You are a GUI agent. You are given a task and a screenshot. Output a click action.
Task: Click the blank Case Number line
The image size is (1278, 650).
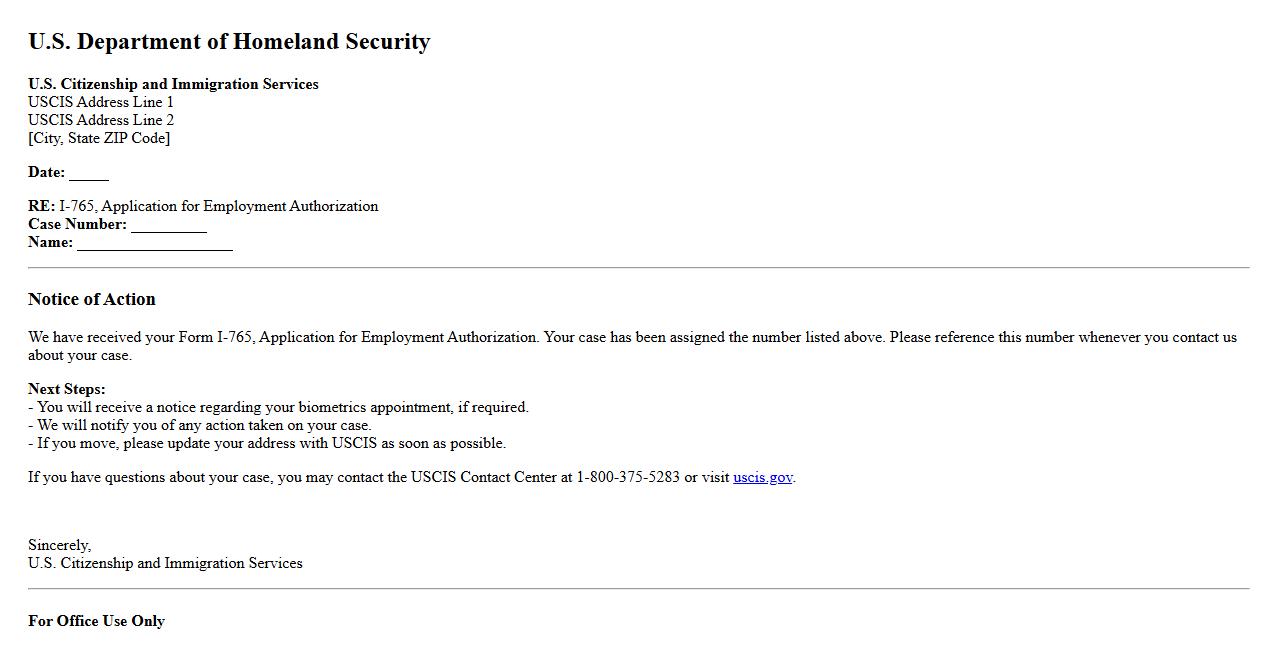168,225
